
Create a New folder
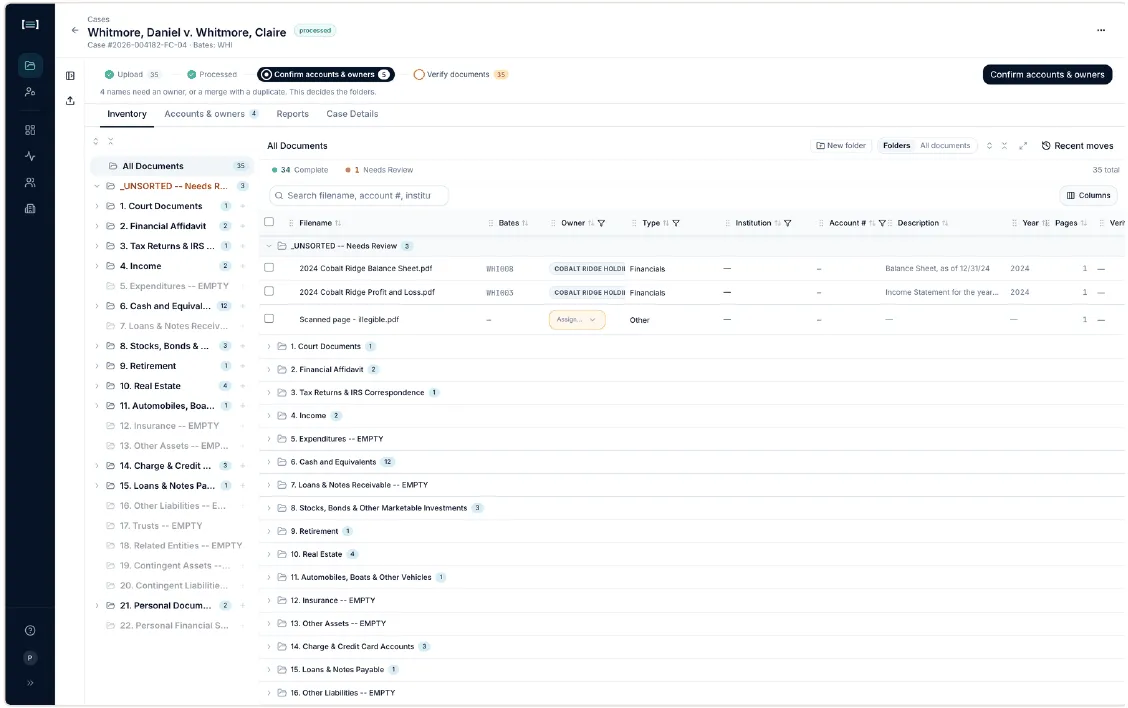coord(841,146)
